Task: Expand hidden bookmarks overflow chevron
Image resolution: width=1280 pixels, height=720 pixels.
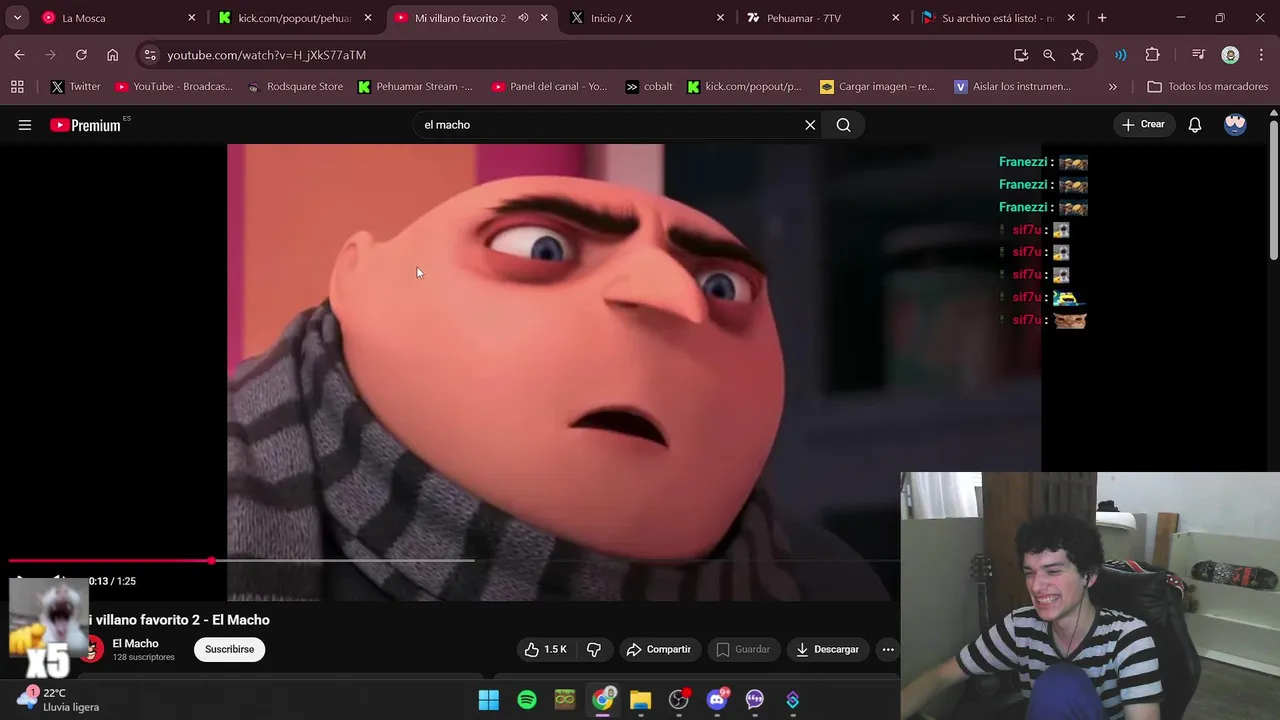Action: (1112, 87)
